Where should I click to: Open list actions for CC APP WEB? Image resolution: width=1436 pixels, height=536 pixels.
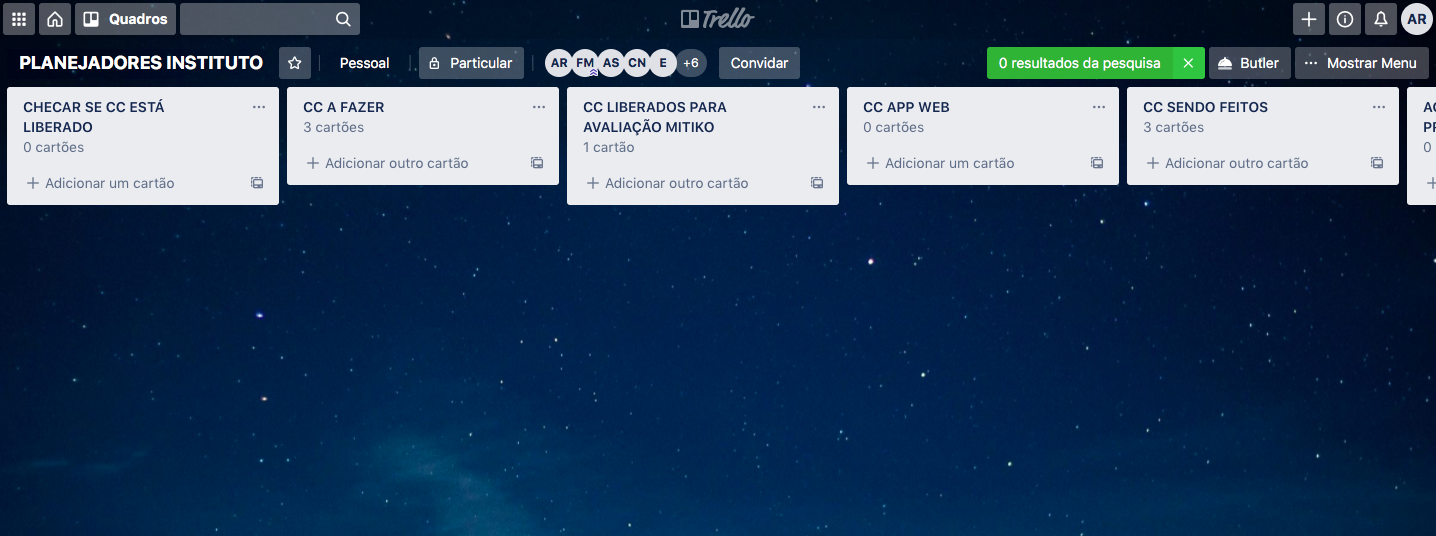coord(1099,107)
